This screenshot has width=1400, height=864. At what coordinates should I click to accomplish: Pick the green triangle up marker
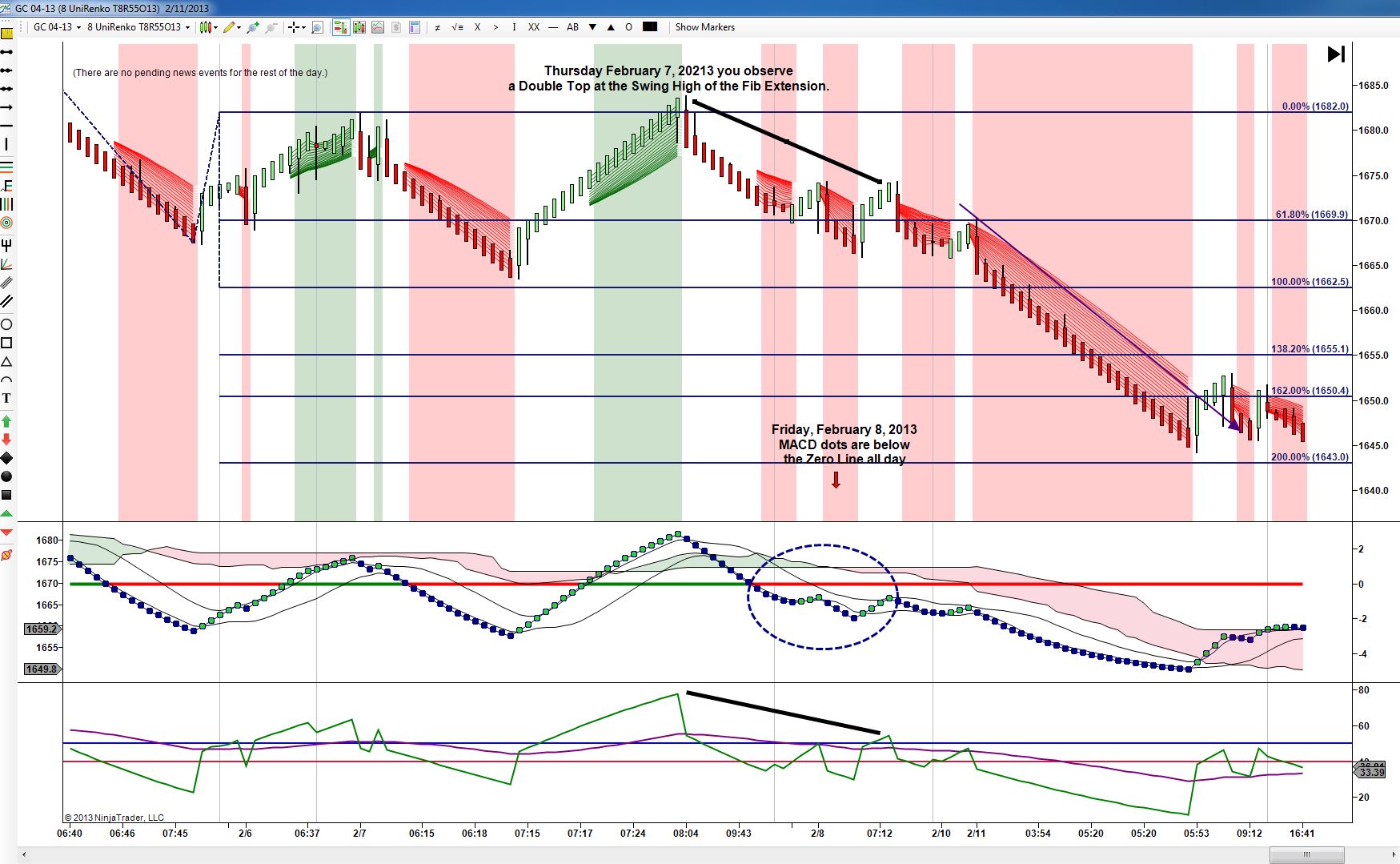(6, 513)
